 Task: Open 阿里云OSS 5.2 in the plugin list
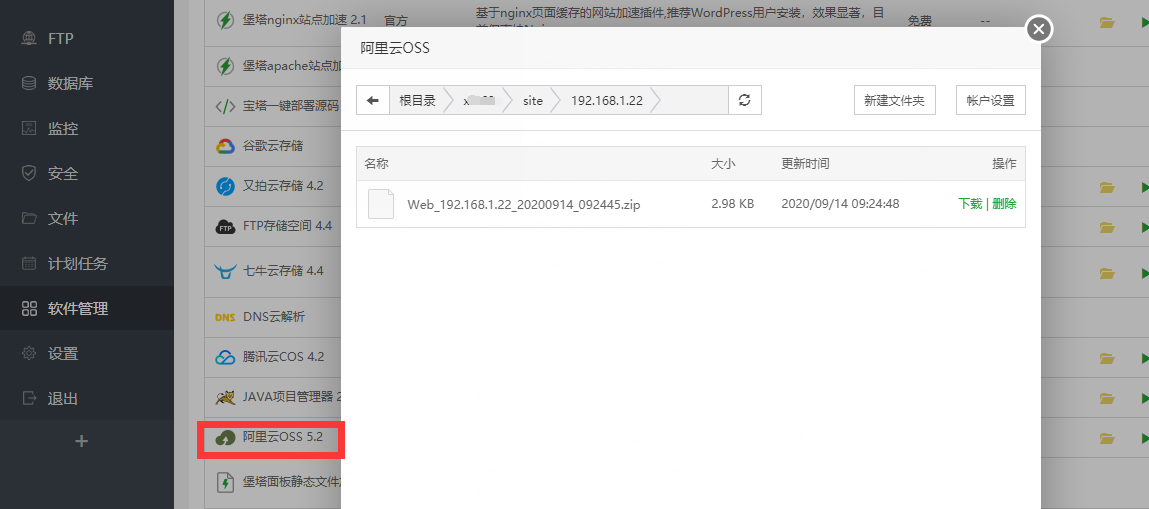(283, 438)
